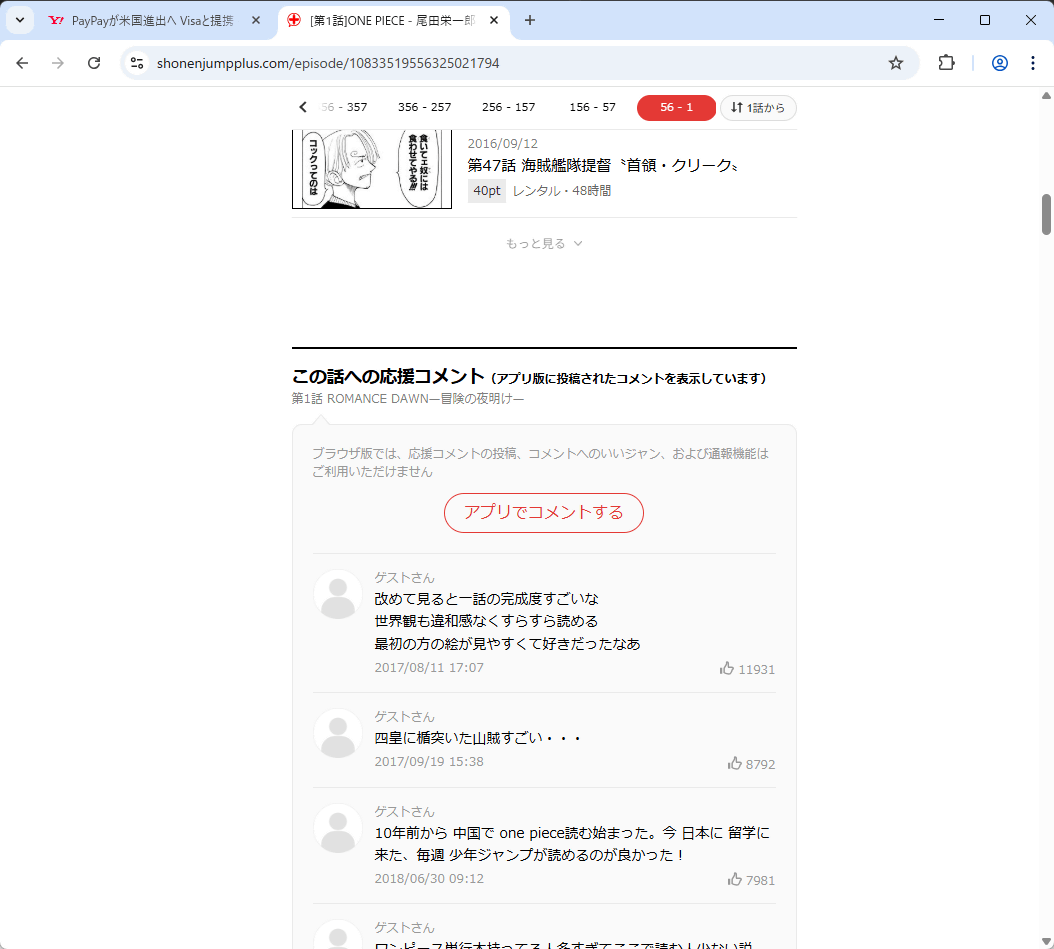1054x949 pixels.
Task: Select the ONE PIECE episode tab
Action: tap(393, 21)
